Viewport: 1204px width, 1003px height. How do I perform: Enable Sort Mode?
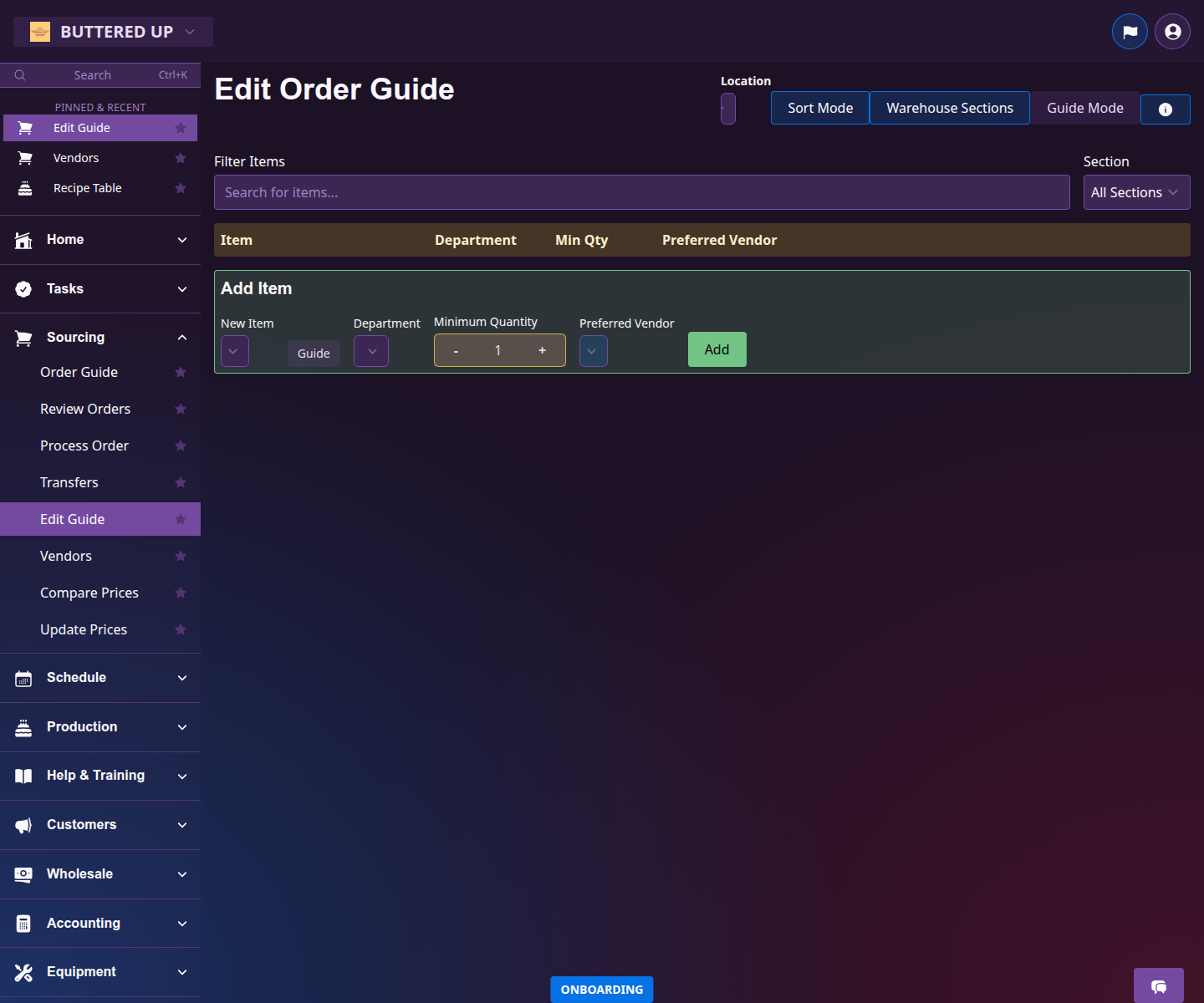click(x=819, y=108)
